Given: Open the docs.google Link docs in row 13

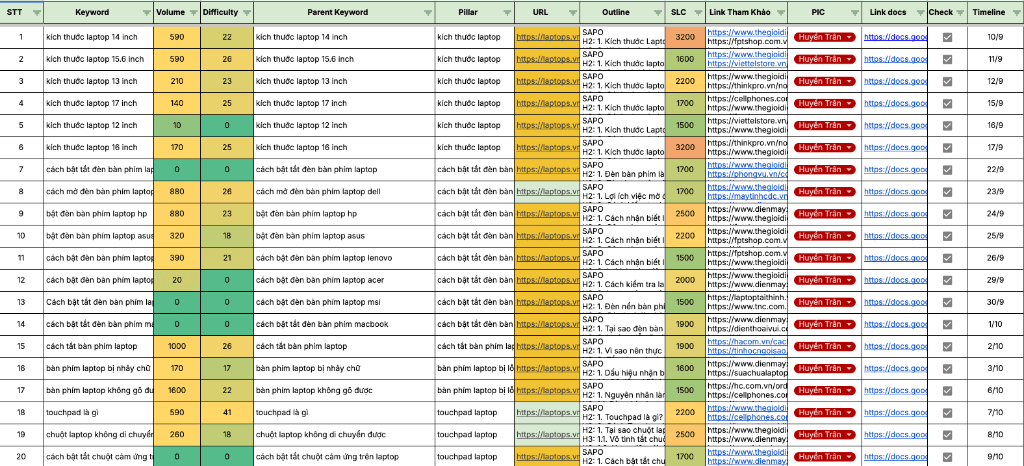Looking at the screenshot, I should click(895, 302).
